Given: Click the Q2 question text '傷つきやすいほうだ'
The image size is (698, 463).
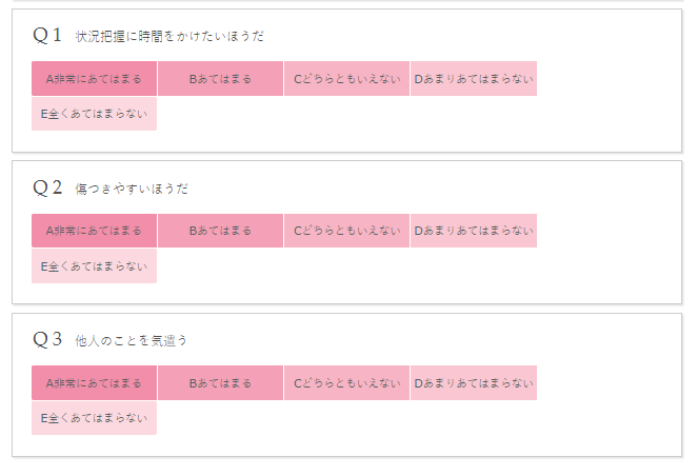Looking at the screenshot, I should click(x=132, y=189).
